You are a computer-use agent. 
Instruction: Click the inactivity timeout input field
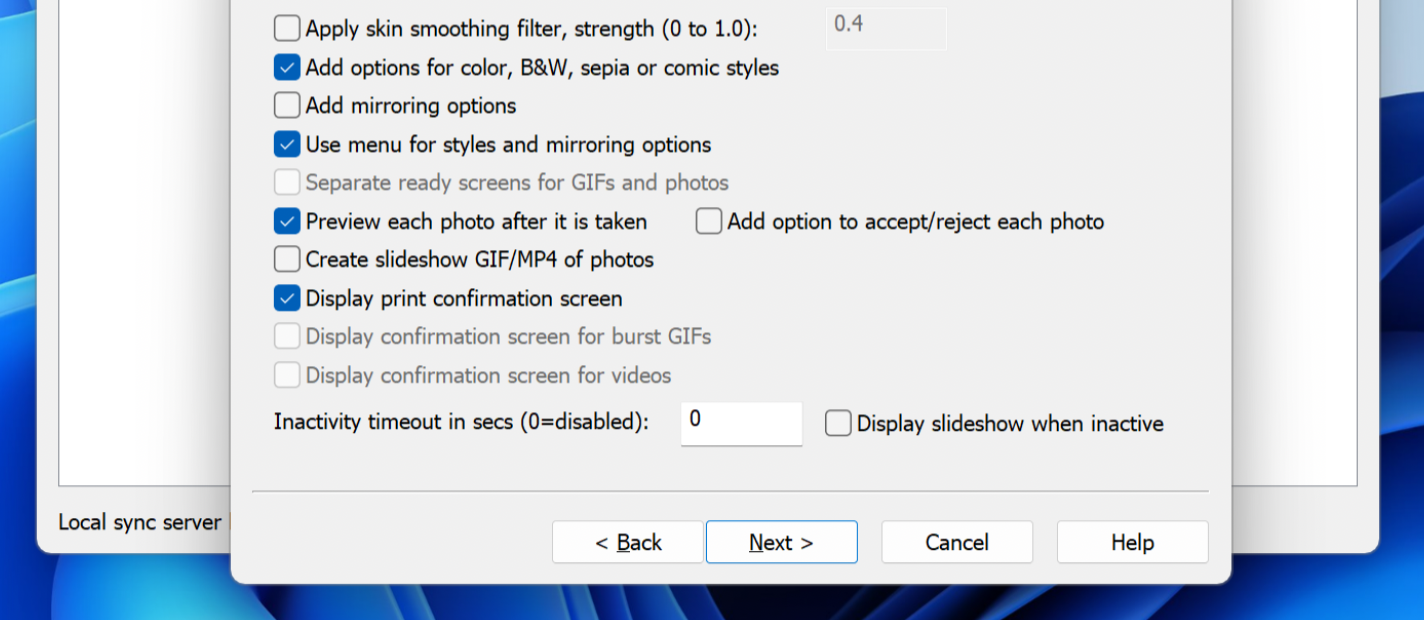pos(741,423)
